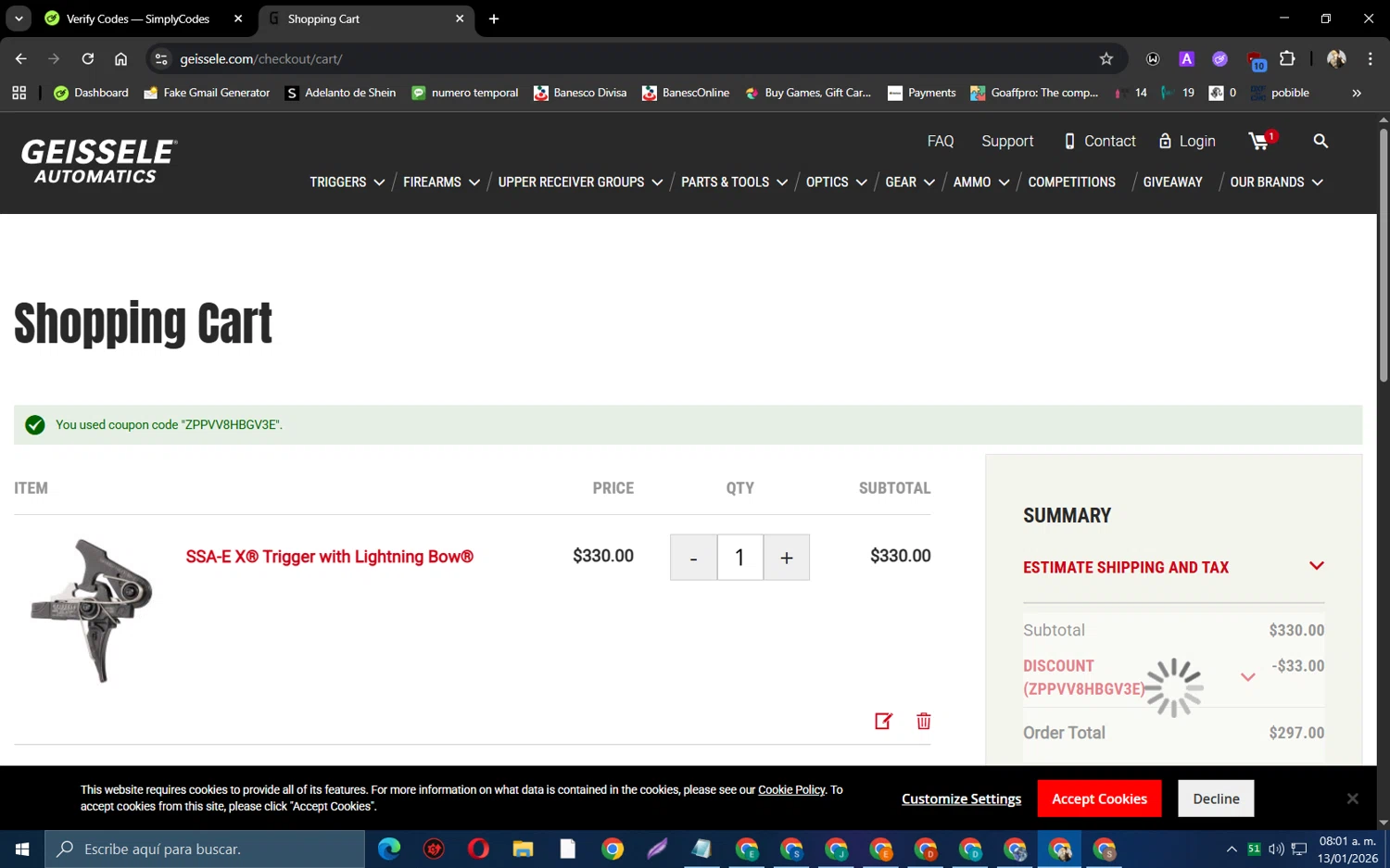Expand the discount details chevron

1248,677
